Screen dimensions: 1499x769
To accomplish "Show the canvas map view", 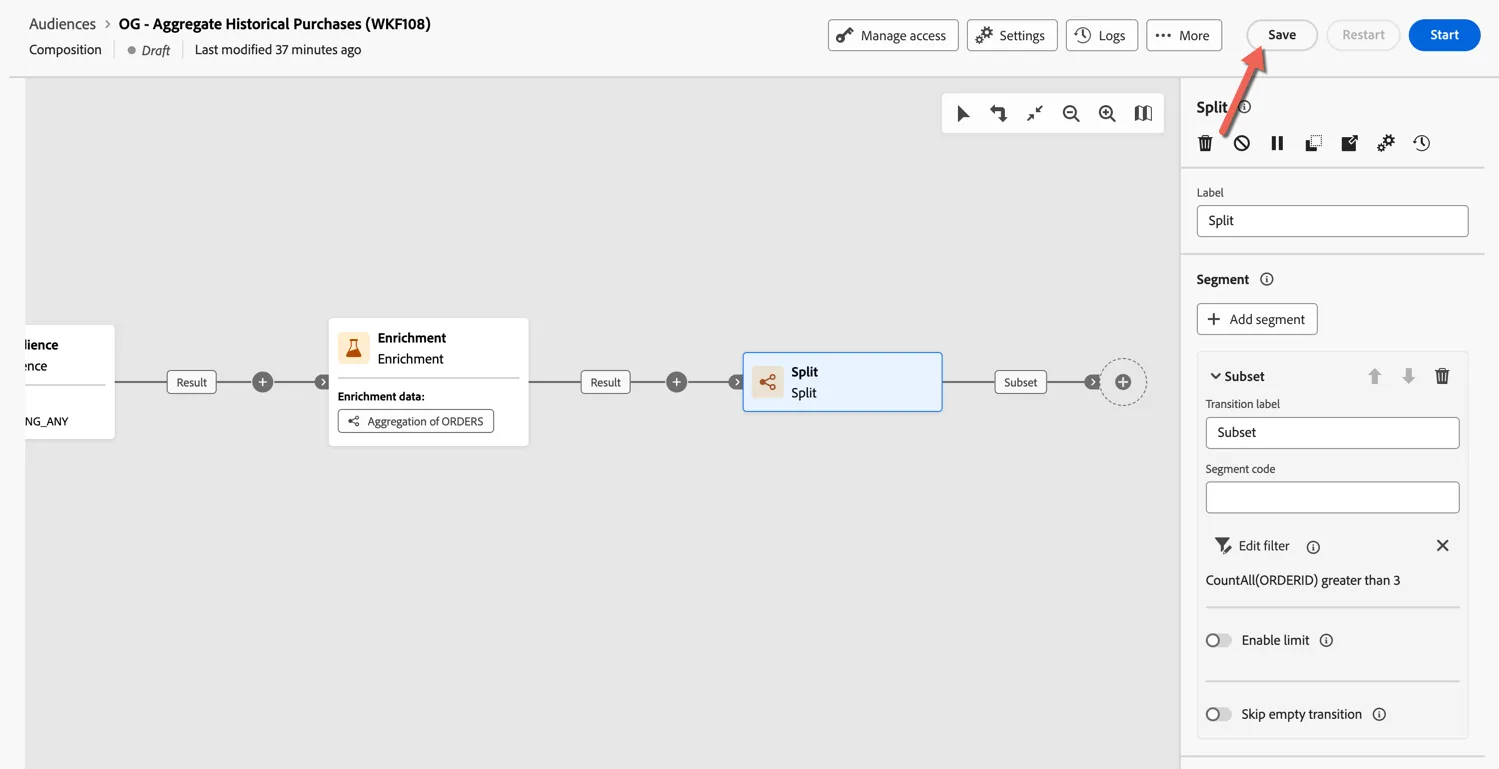I will point(1143,114).
